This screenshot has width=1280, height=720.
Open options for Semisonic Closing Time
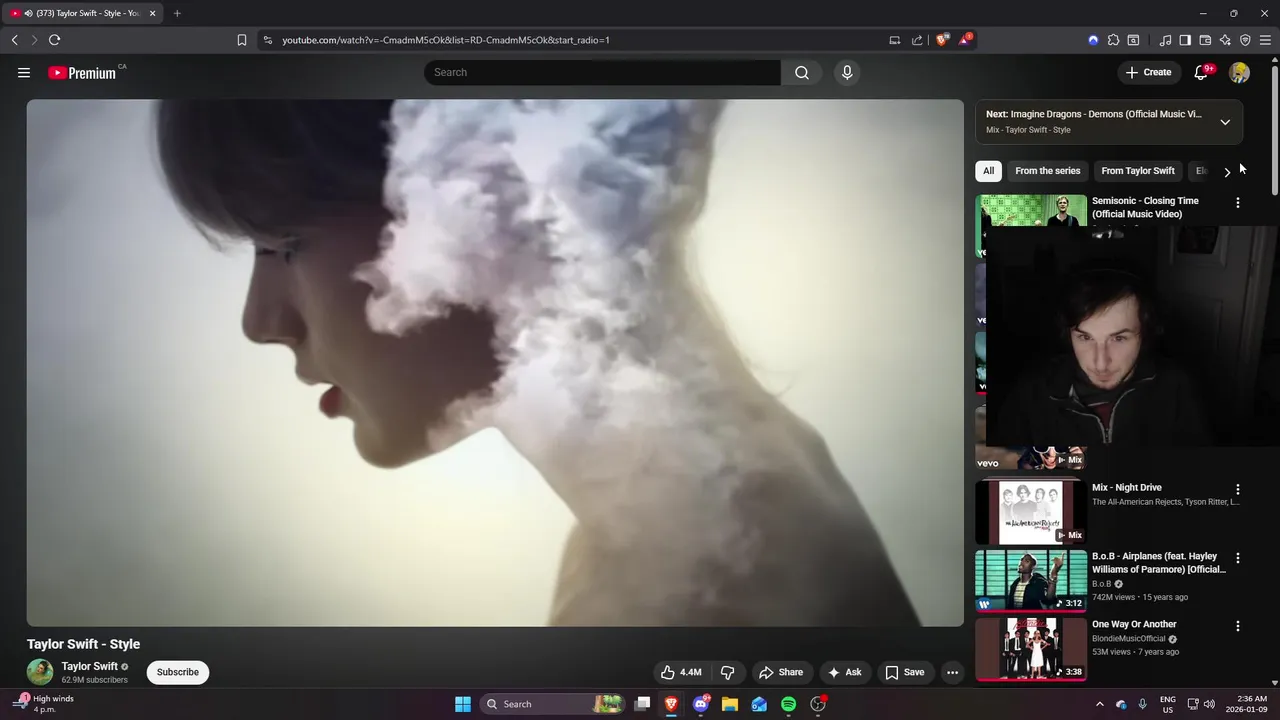(1237, 203)
